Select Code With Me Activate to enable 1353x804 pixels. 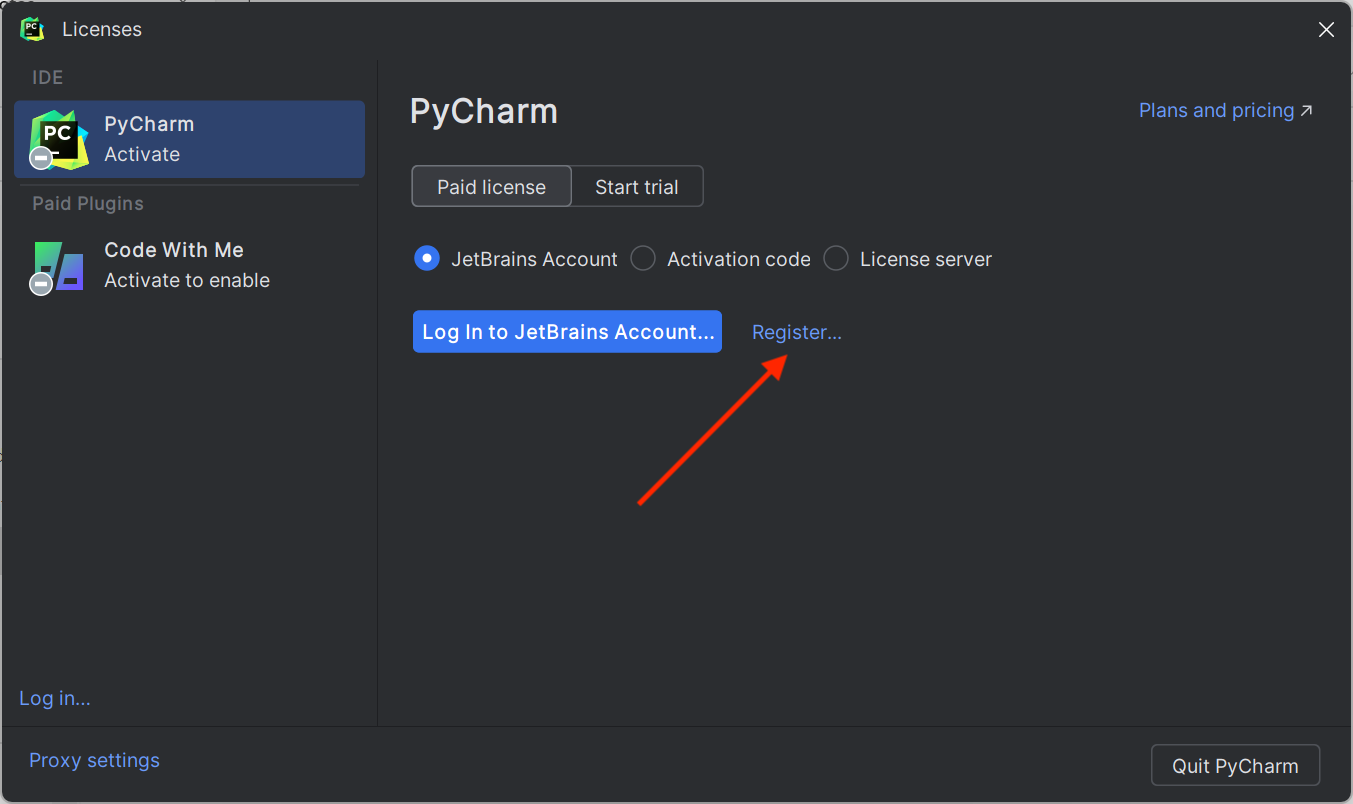click(x=189, y=265)
